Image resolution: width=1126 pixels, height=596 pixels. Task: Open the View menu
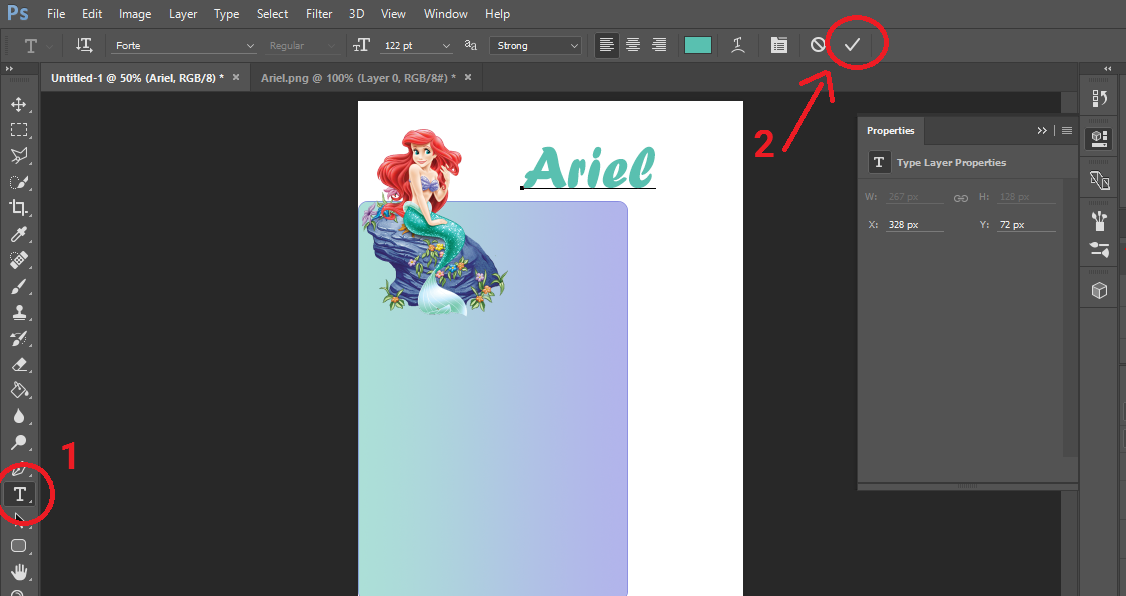393,14
